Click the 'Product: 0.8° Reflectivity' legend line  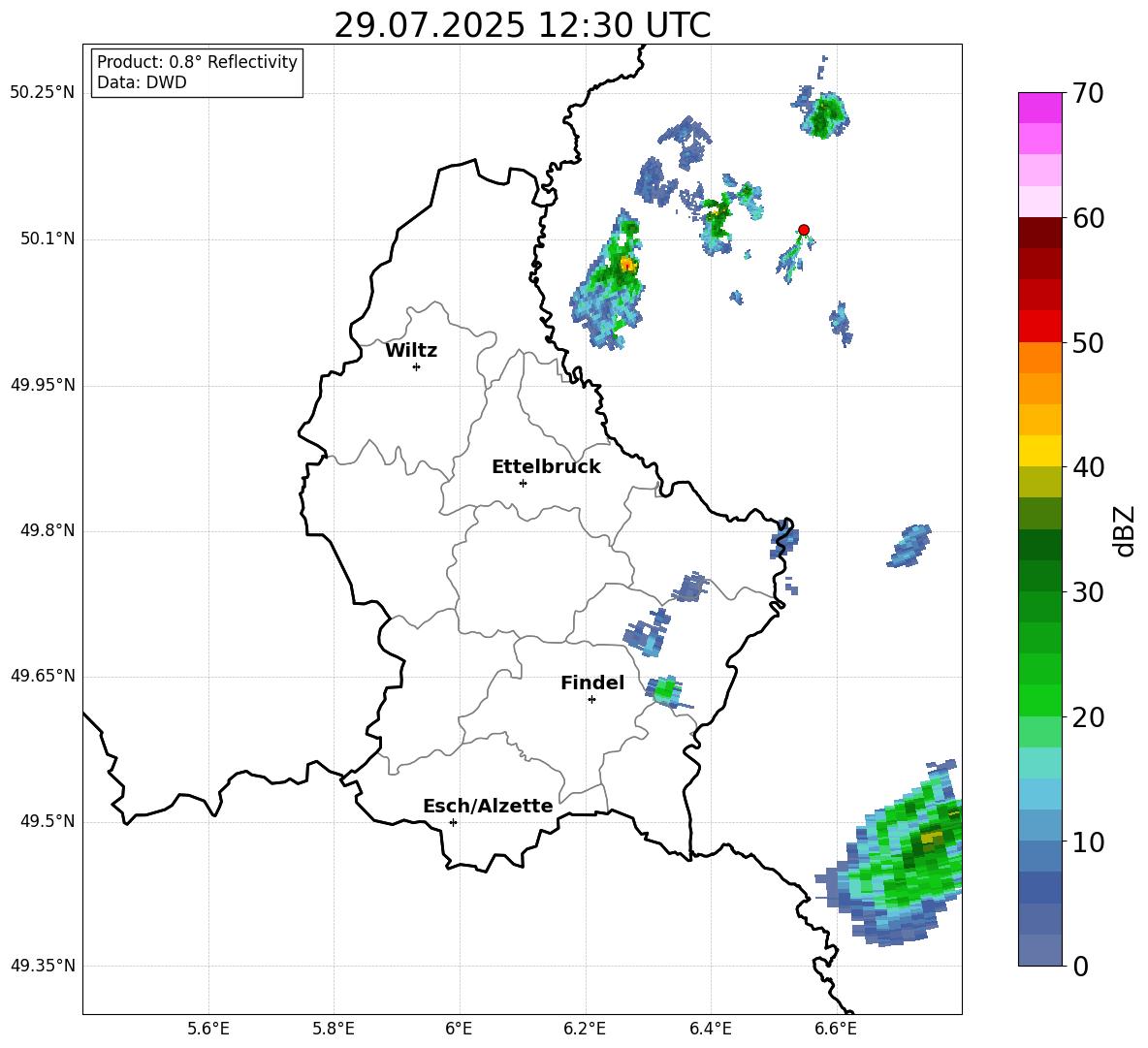(197, 61)
